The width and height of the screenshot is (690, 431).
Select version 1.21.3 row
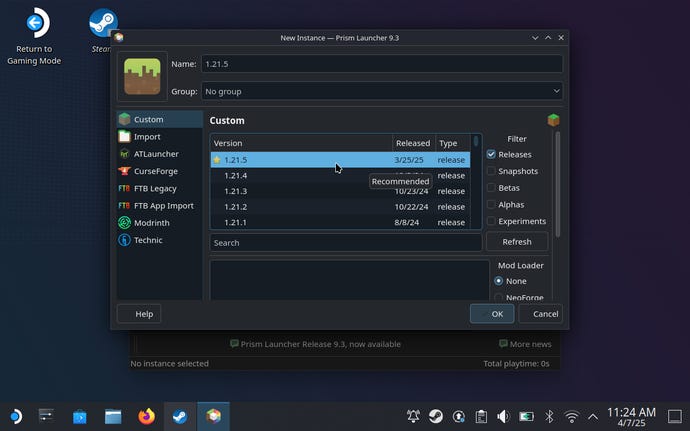(x=340, y=191)
